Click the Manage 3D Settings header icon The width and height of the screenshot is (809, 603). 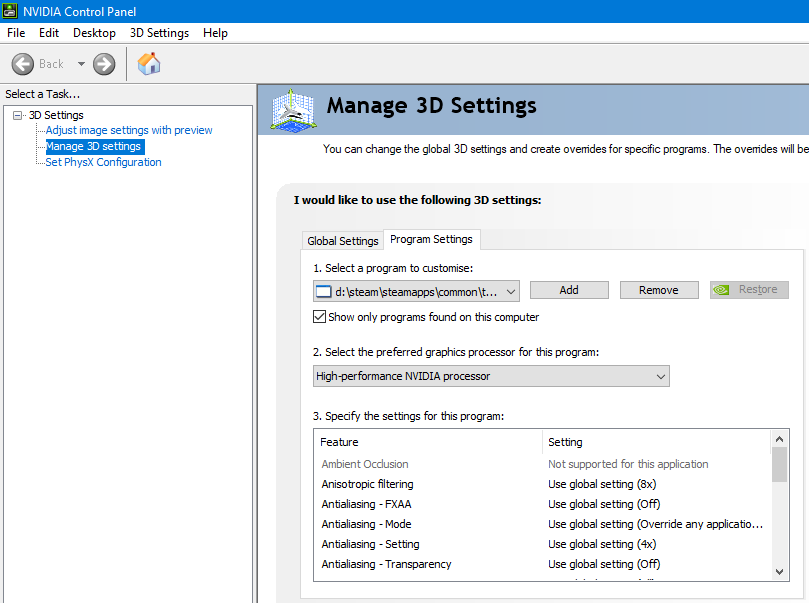tap(293, 109)
